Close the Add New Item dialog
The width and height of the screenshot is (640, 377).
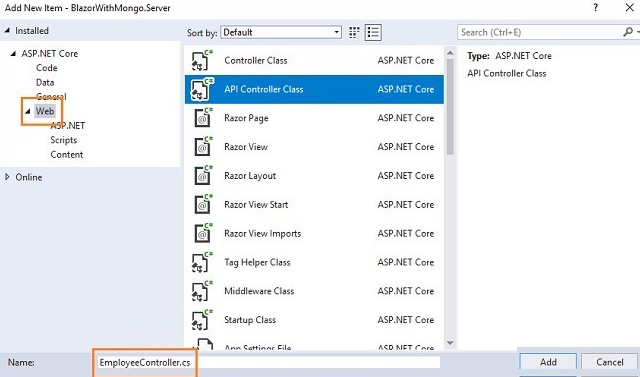click(x=629, y=7)
